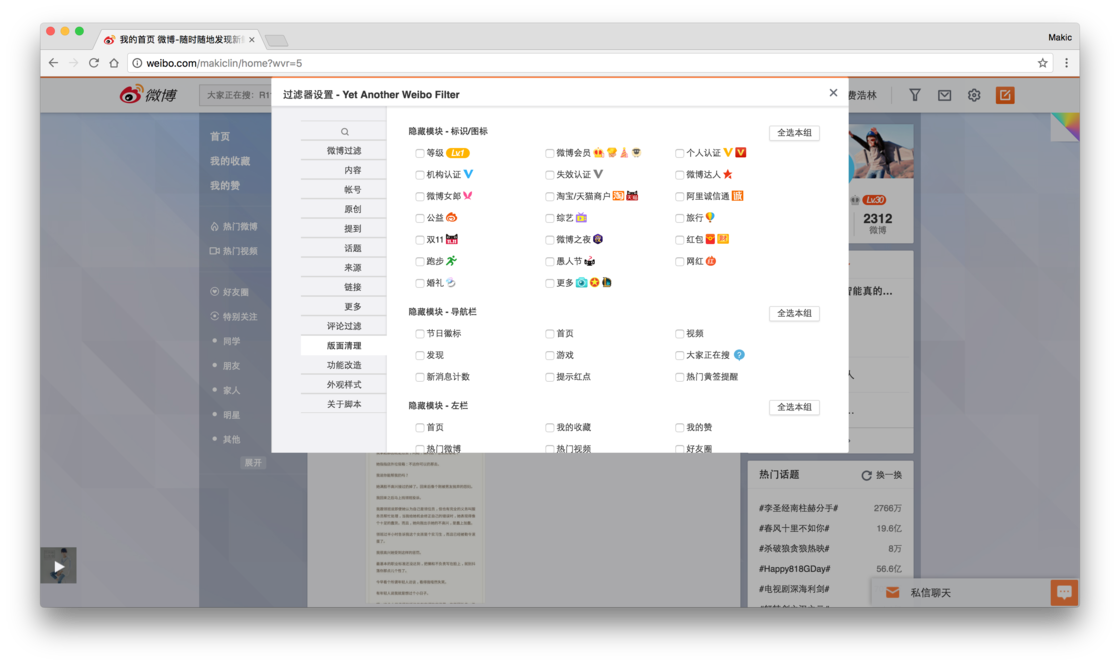Open the 功能改造 tab
1120x665 pixels.
(x=344, y=365)
